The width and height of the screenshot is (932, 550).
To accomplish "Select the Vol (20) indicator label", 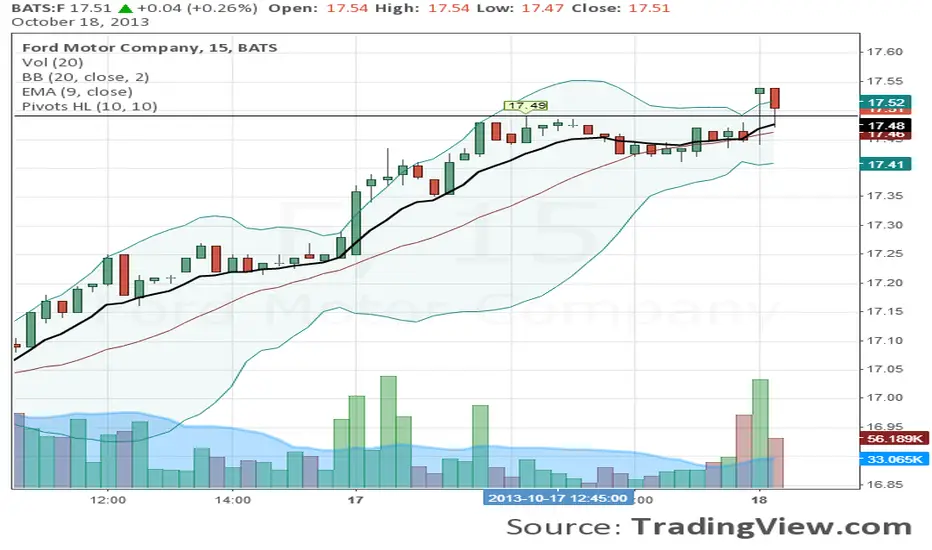I will click(52, 62).
